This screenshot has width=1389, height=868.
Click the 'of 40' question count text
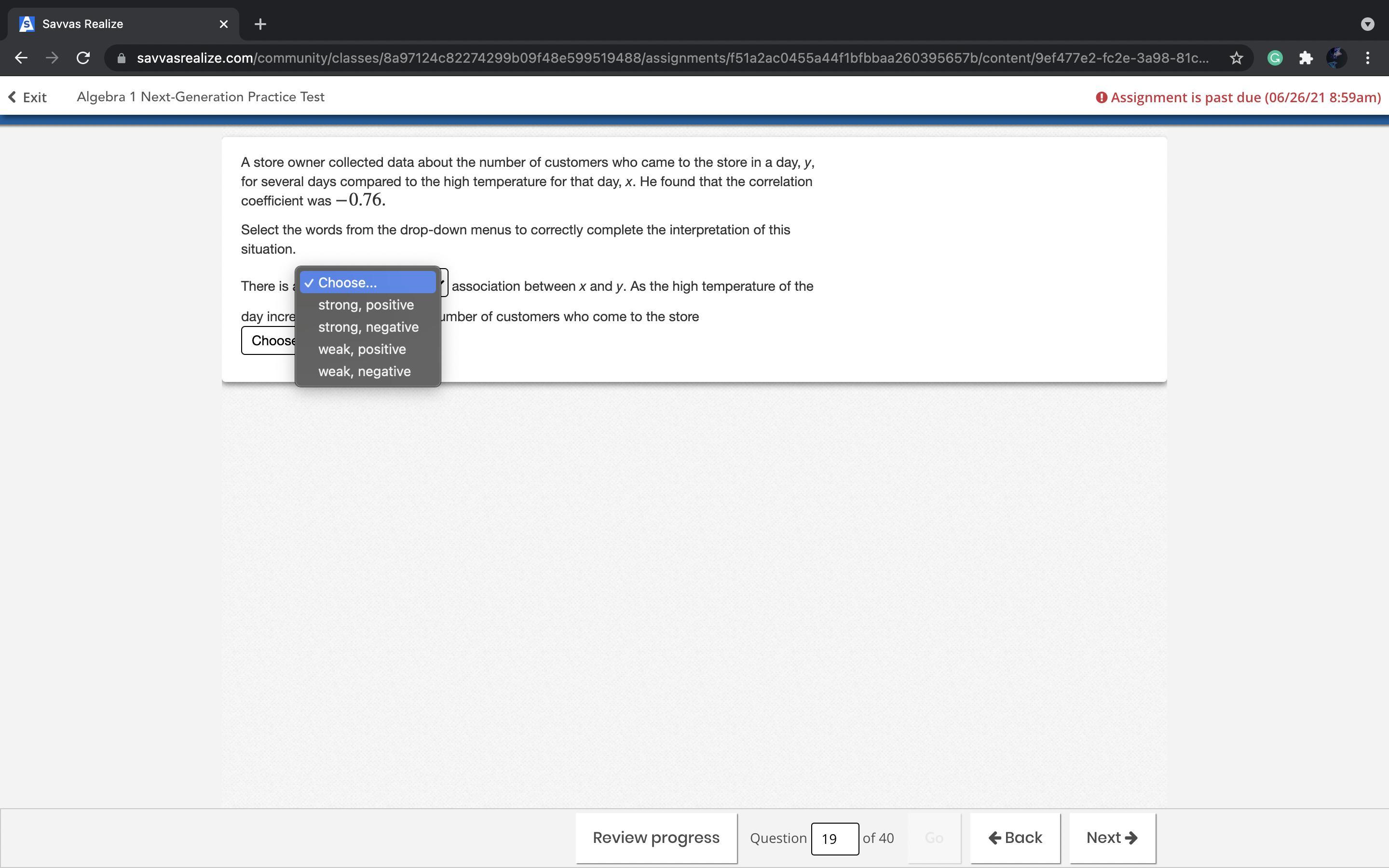(x=878, y=838)
